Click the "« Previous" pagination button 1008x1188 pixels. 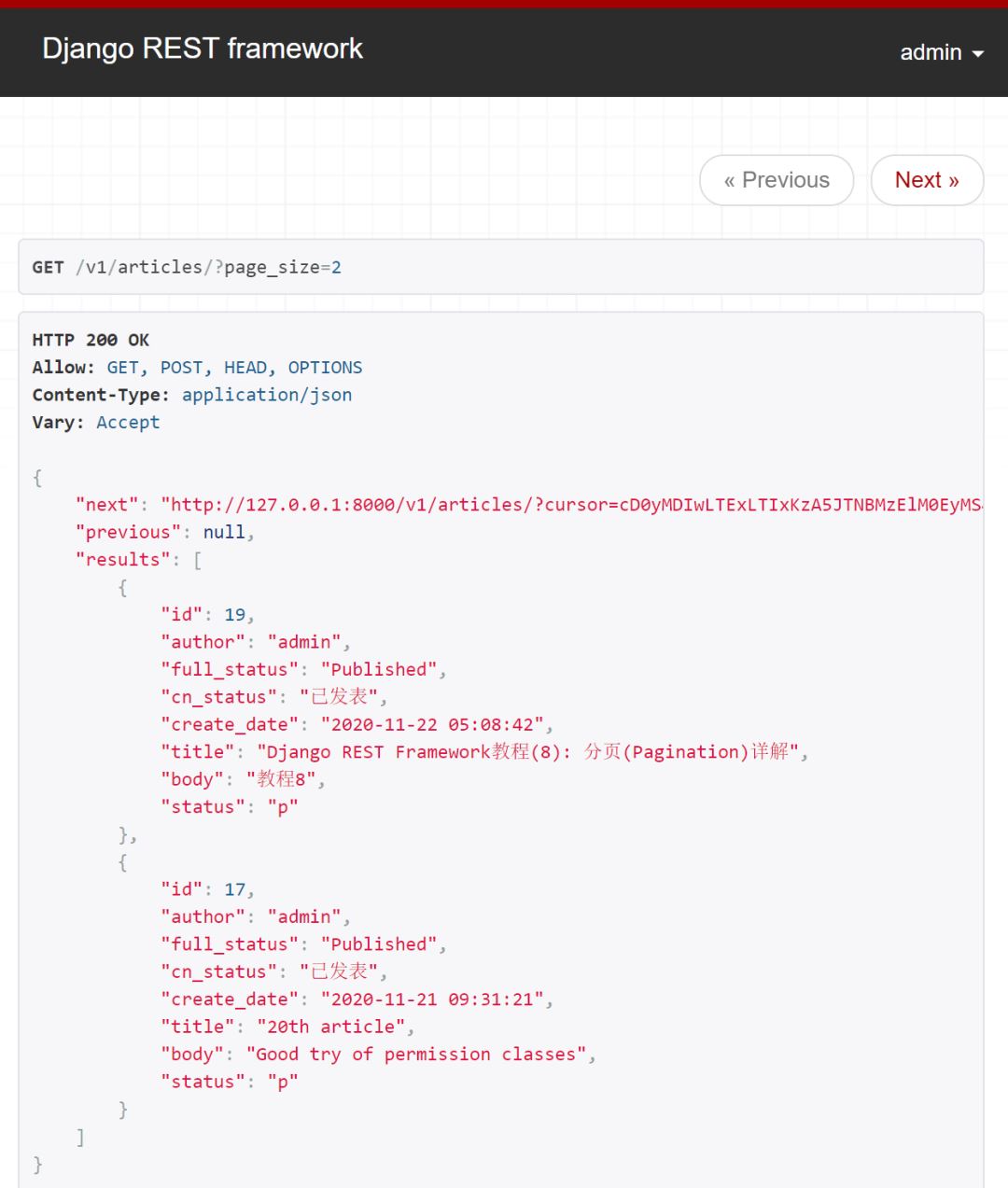[776, 179]
